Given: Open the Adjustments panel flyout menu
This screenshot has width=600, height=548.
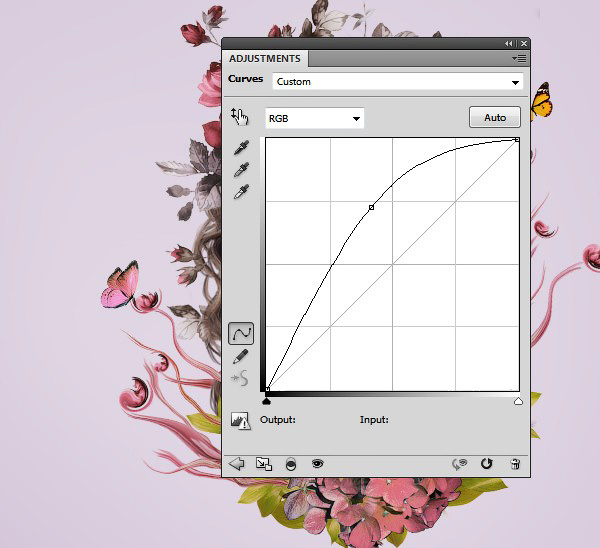Looking at the screenshot, I should coord(519,59).
